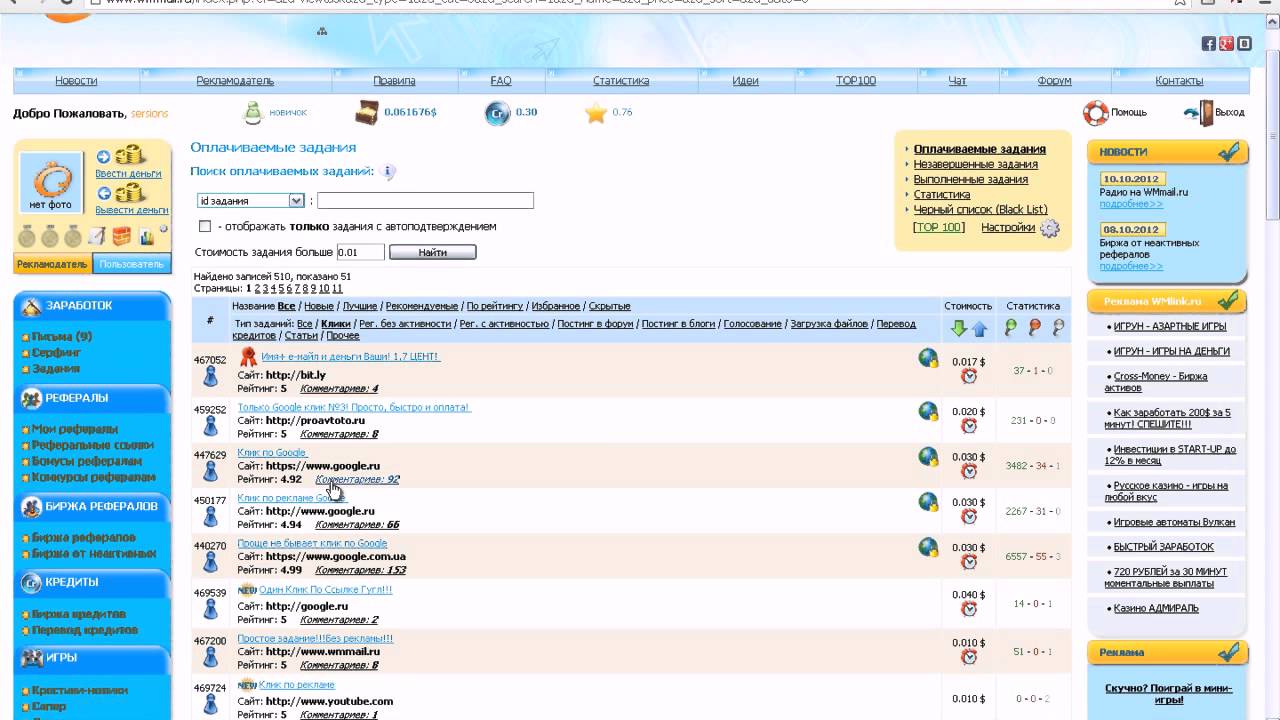Open TOP100 in the top menu
The image size is (1280, 720).
856,81
